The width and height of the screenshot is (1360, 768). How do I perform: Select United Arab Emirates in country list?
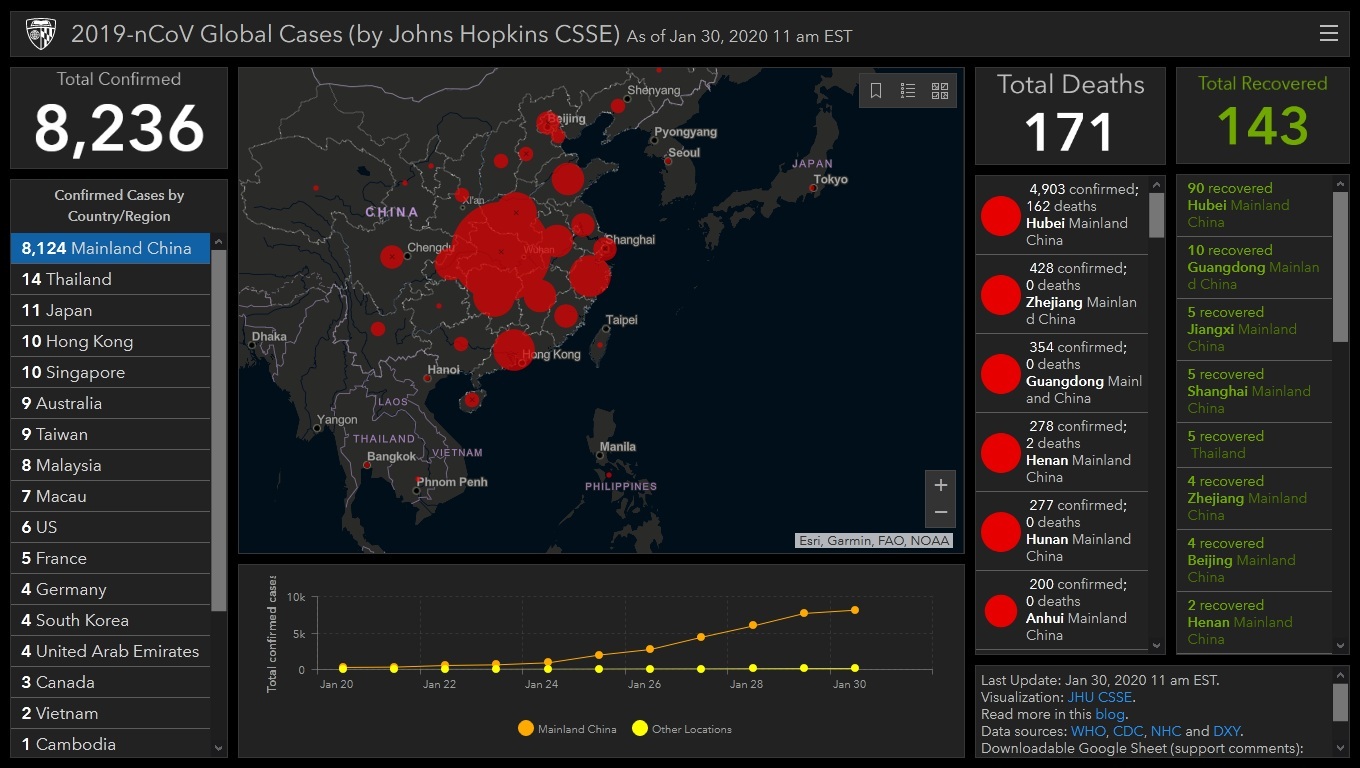pos(110,651)
